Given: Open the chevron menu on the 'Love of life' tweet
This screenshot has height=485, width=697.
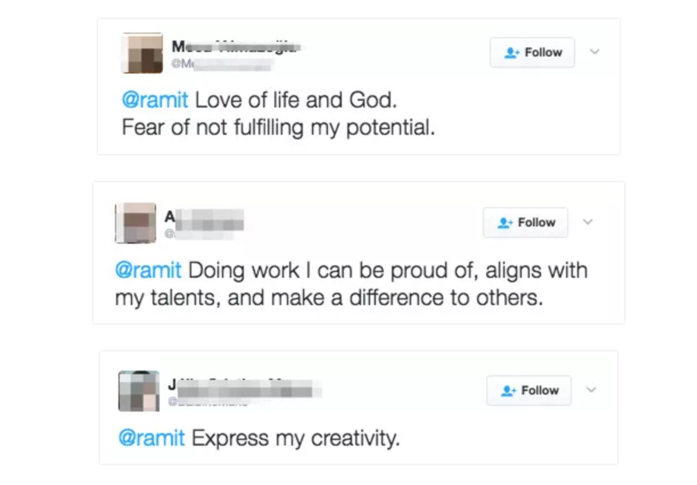Looking at the screenshot, I should coord(595,52).
